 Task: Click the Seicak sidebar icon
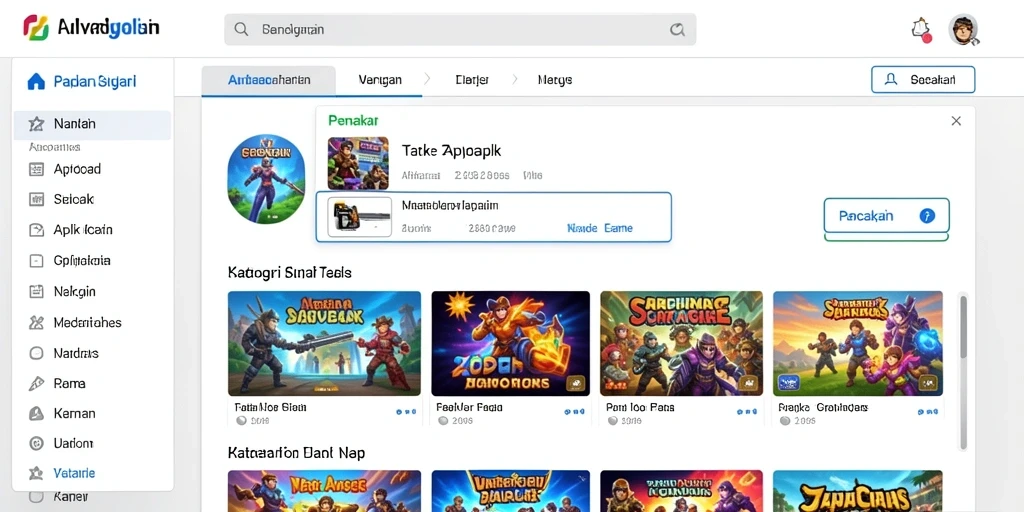pyautogui.click(x=37, y=200)
